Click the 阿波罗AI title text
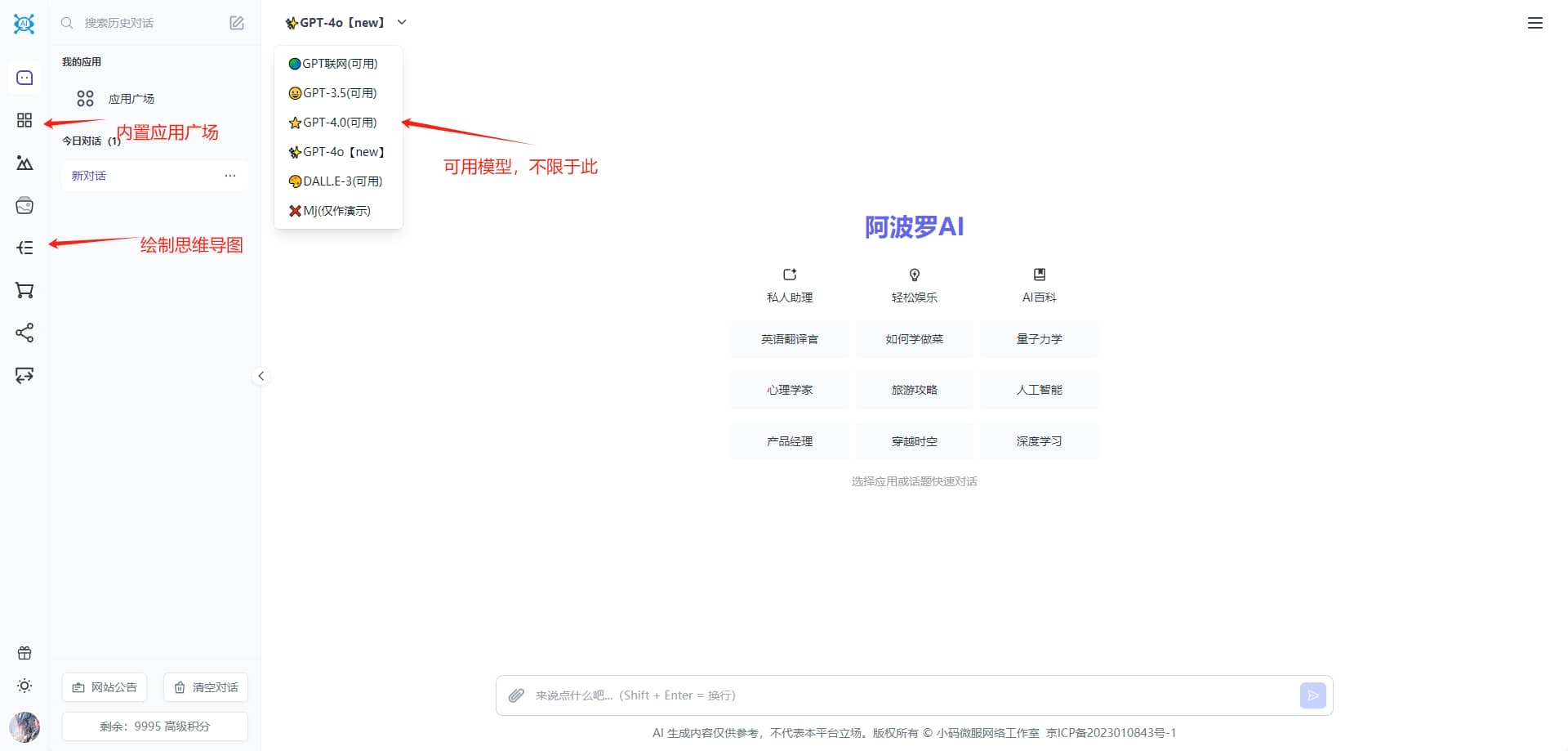This screenshot has width=1568, height=751. 915,227
